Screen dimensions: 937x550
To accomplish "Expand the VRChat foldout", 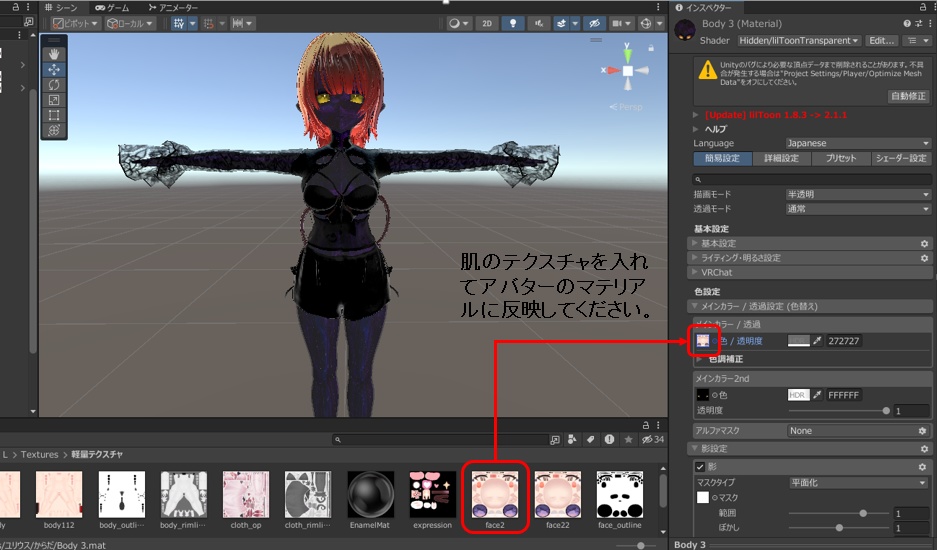I will pyautogui.click(x=810, y=272).
